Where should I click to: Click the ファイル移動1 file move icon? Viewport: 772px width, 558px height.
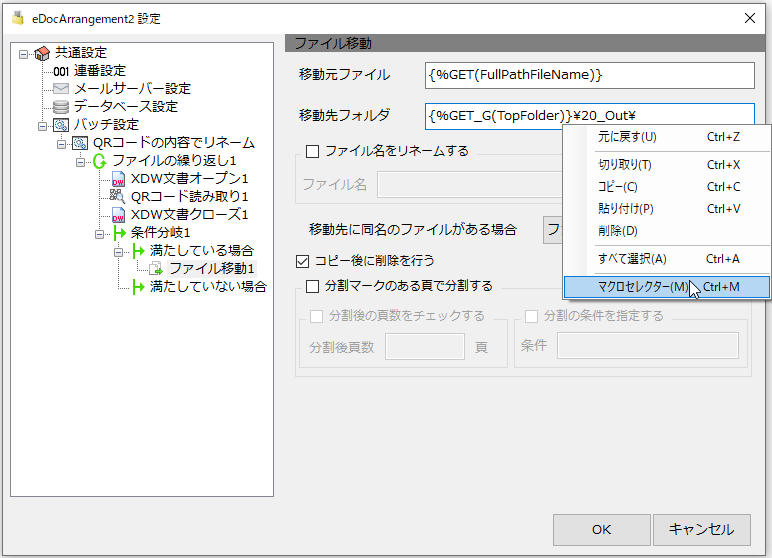click(156, 268)
